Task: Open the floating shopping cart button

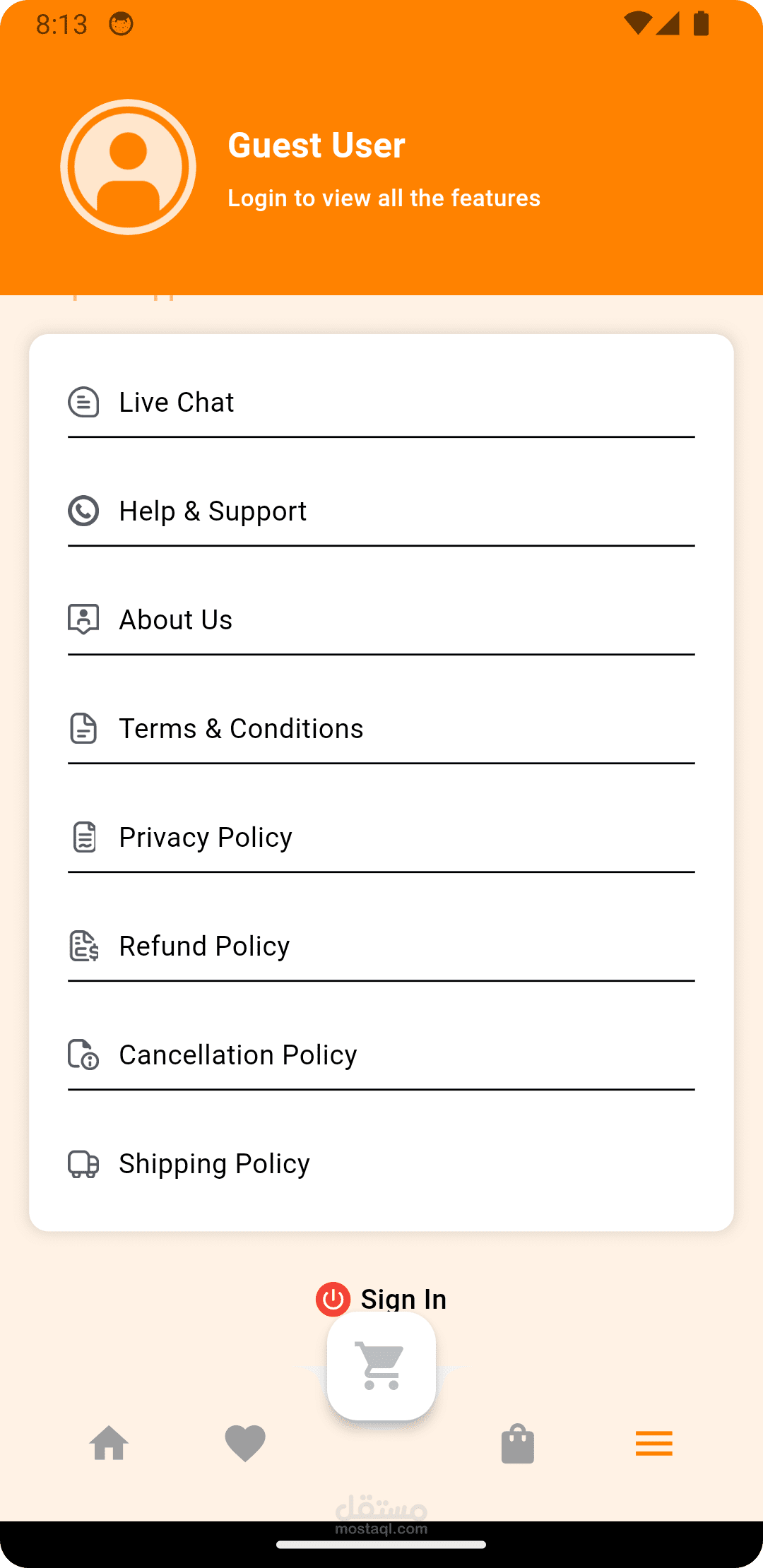Action: click(381, 1365)
